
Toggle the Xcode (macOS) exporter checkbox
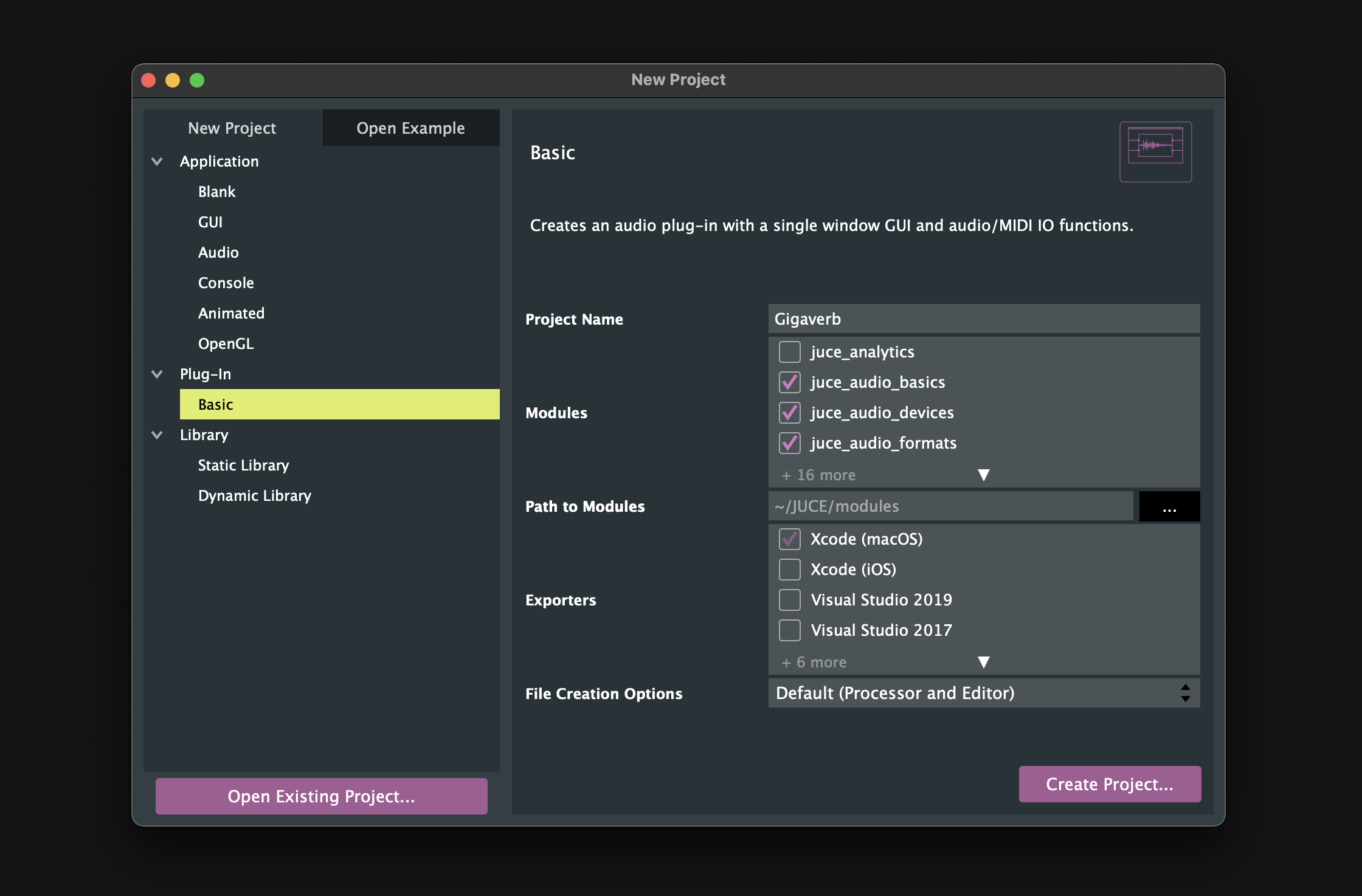point(789,539)
